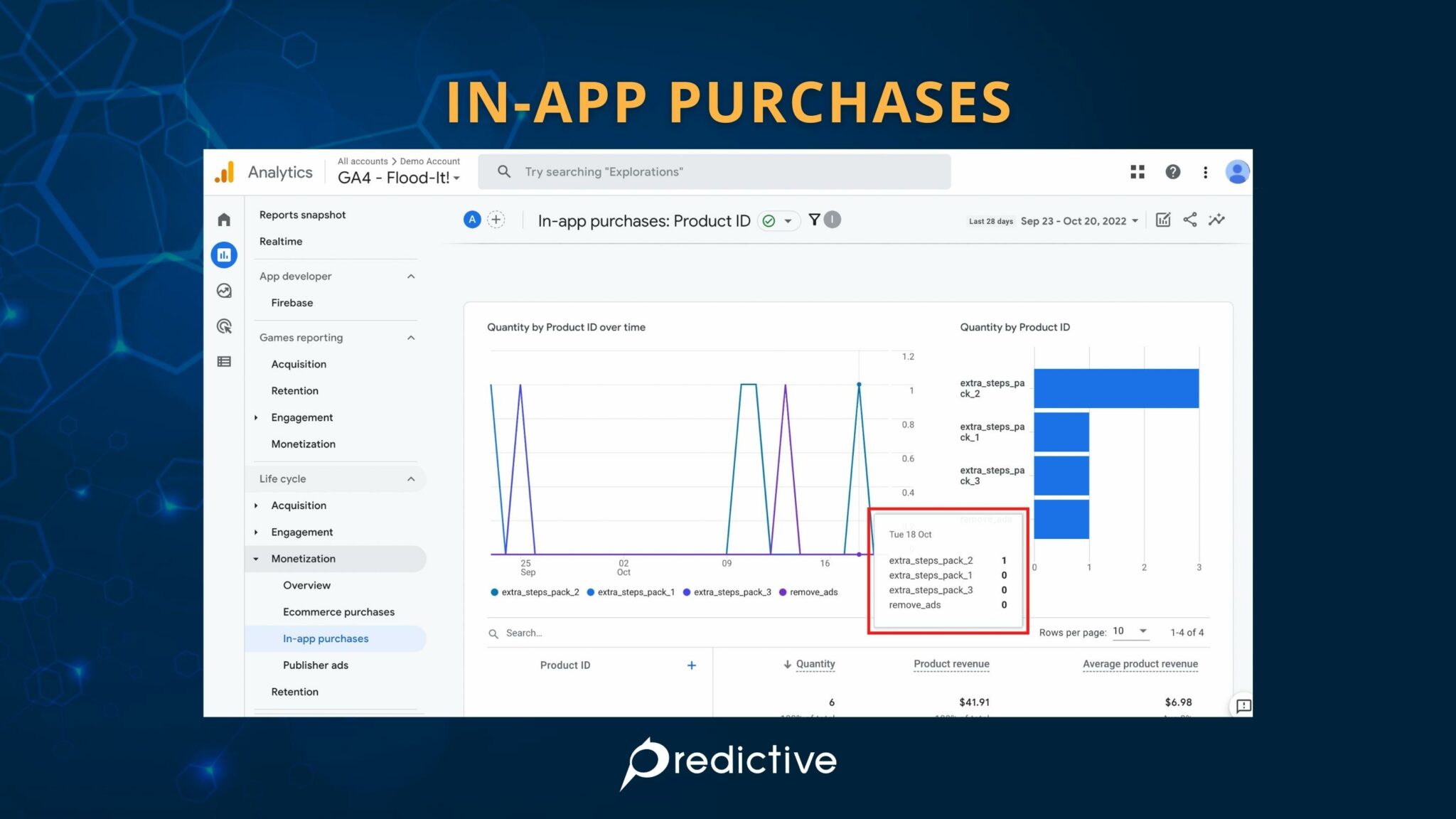Screen dimensions: 1456x819
Task: Open the Rows per page dropdown
Action: coord(1130,631)
